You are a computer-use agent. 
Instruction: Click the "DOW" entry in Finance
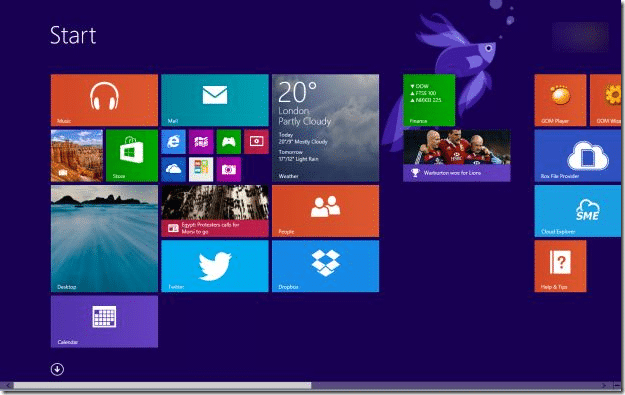[x=419, y=86]
